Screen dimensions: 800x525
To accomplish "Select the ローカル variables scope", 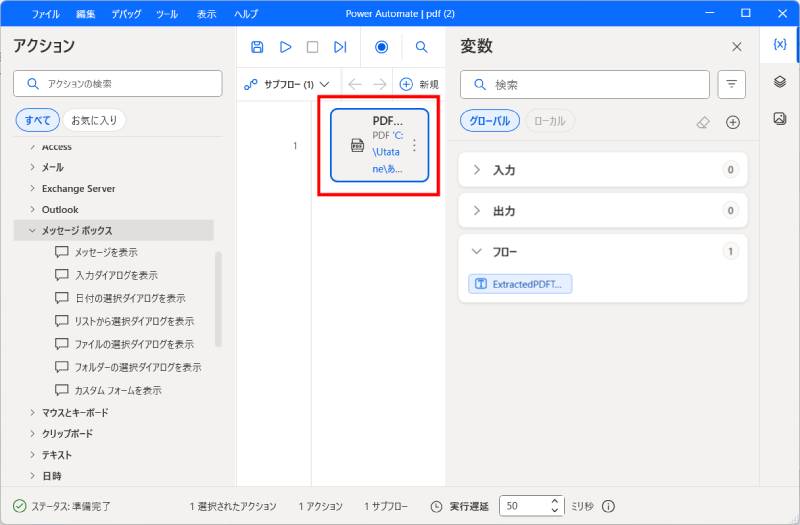I will 549,121.
